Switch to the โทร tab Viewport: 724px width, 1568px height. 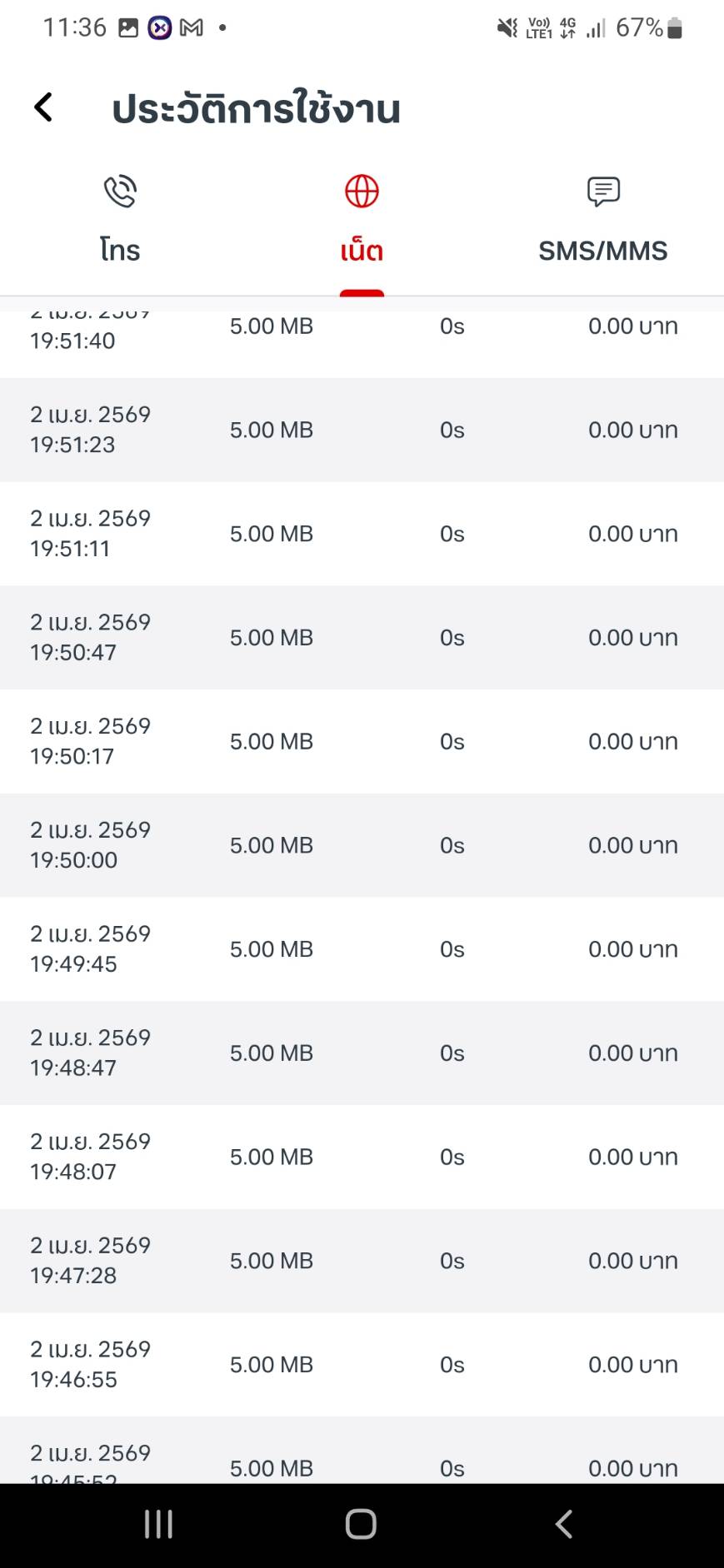coord(120,250)
